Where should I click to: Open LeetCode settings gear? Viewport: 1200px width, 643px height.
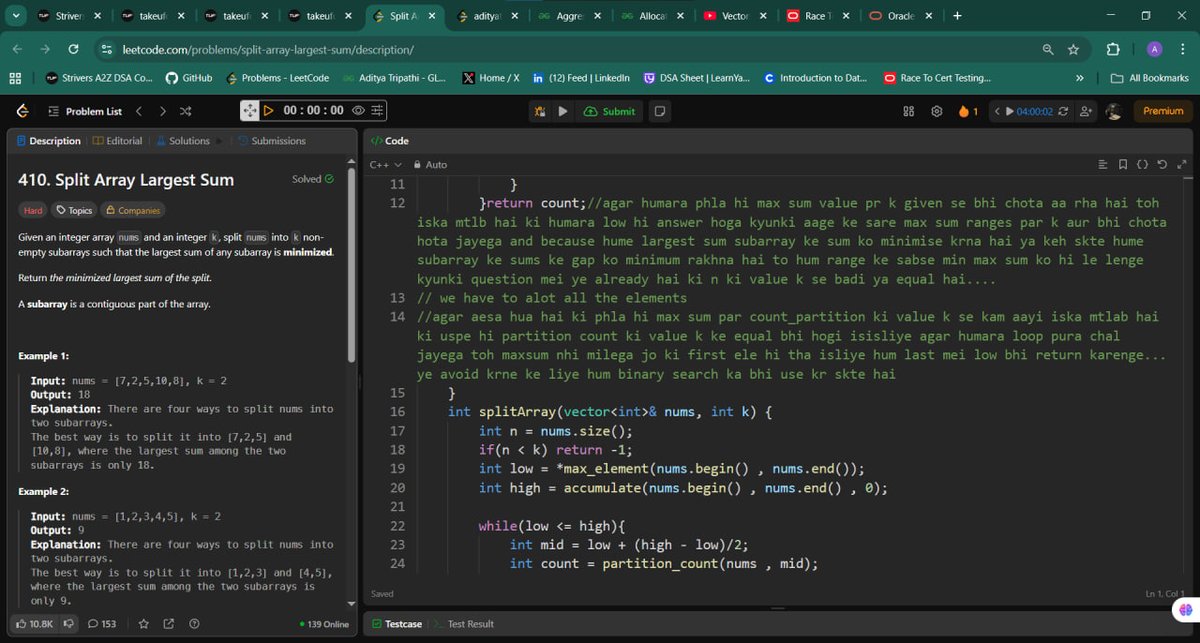pyautogui.click(x=937, y=111)
